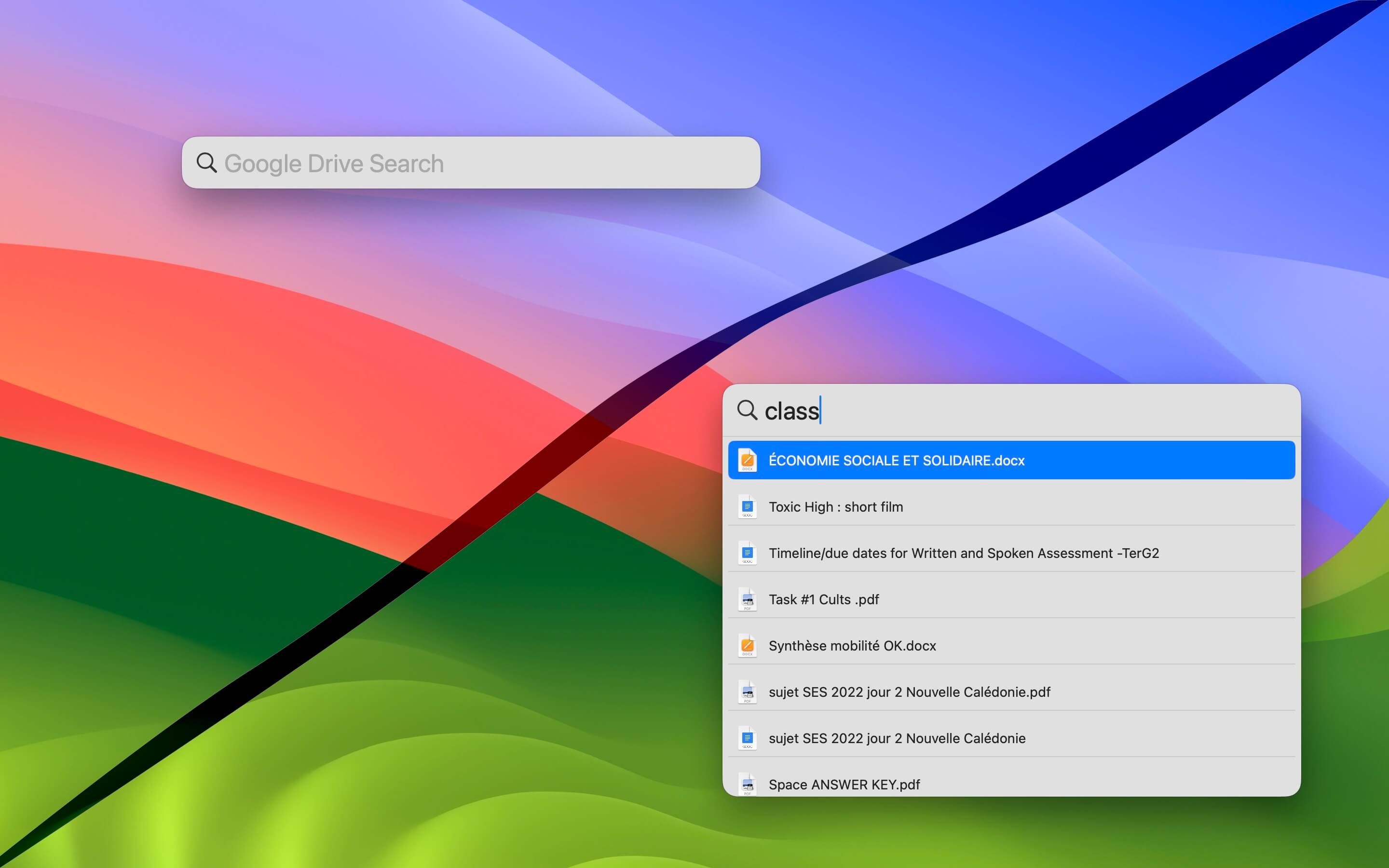Click docx icon beside Synthèse mobilité OK
The height and width of the screenshot is (868, 1389).
pos(747,645)
